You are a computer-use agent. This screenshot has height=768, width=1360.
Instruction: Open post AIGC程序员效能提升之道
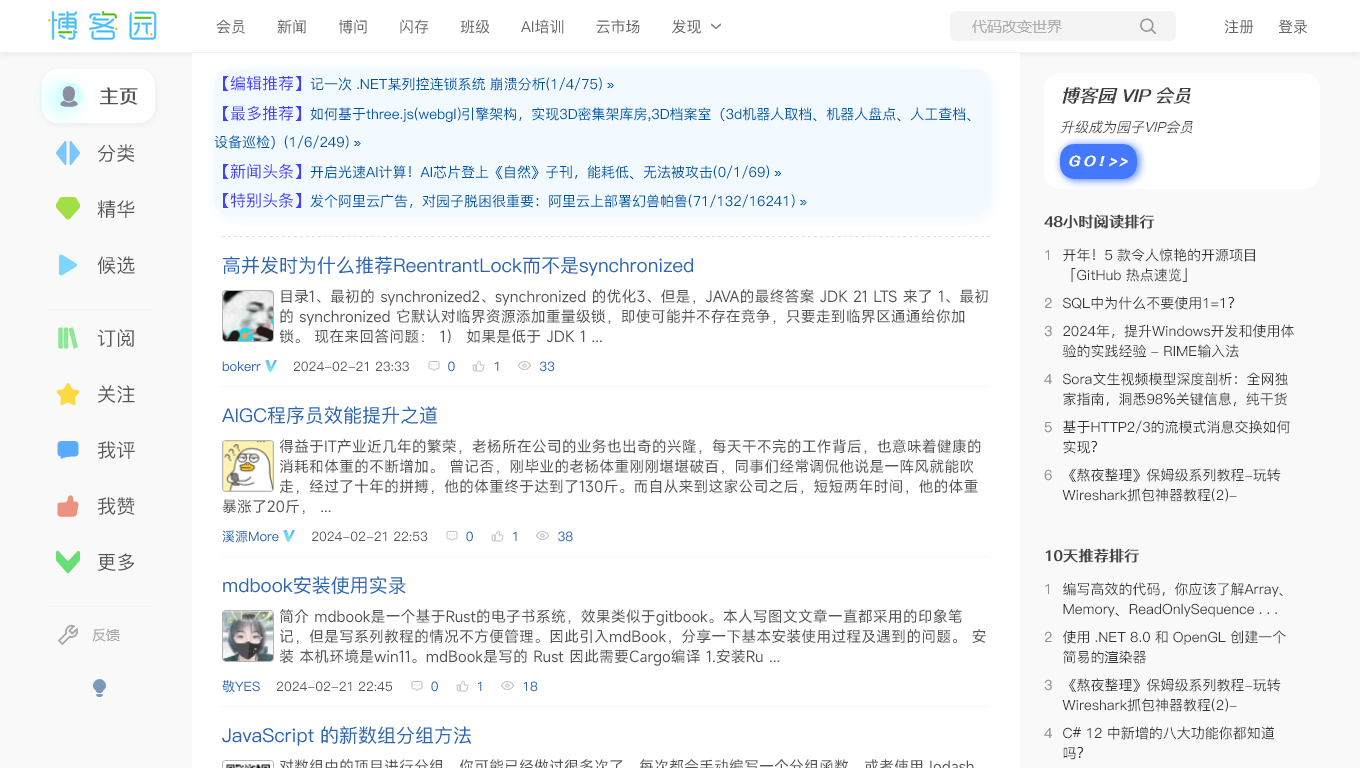[330, 415]
